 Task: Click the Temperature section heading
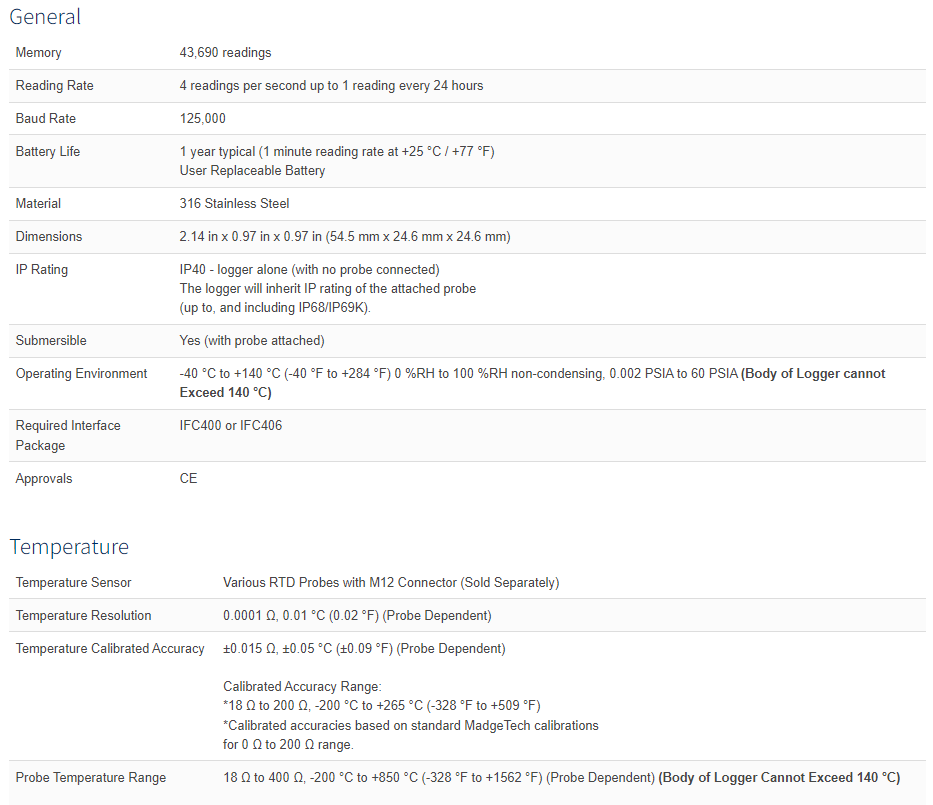pyautogui.click(x=69, y=547)
